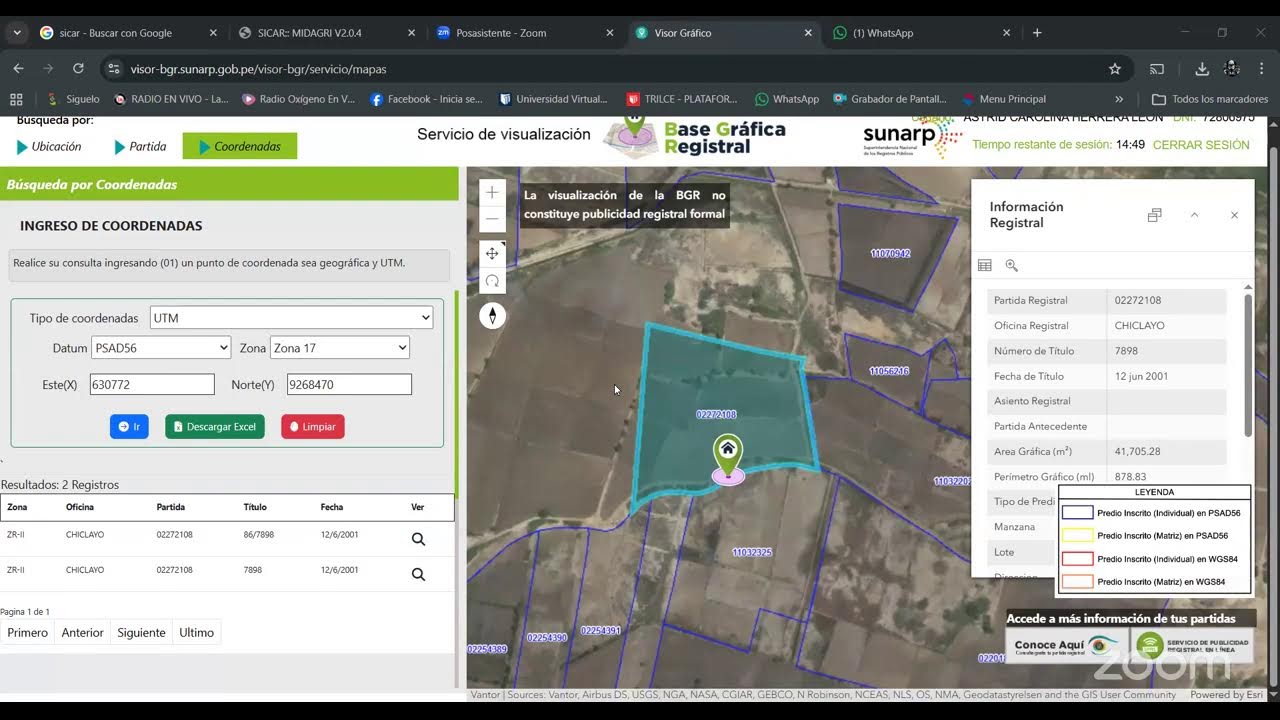Image resolution: width=1280 pixels, height=720 pixels.
Task: Close the Información Registral panel
Action: pyautogui.click(x=1234, y=215)
